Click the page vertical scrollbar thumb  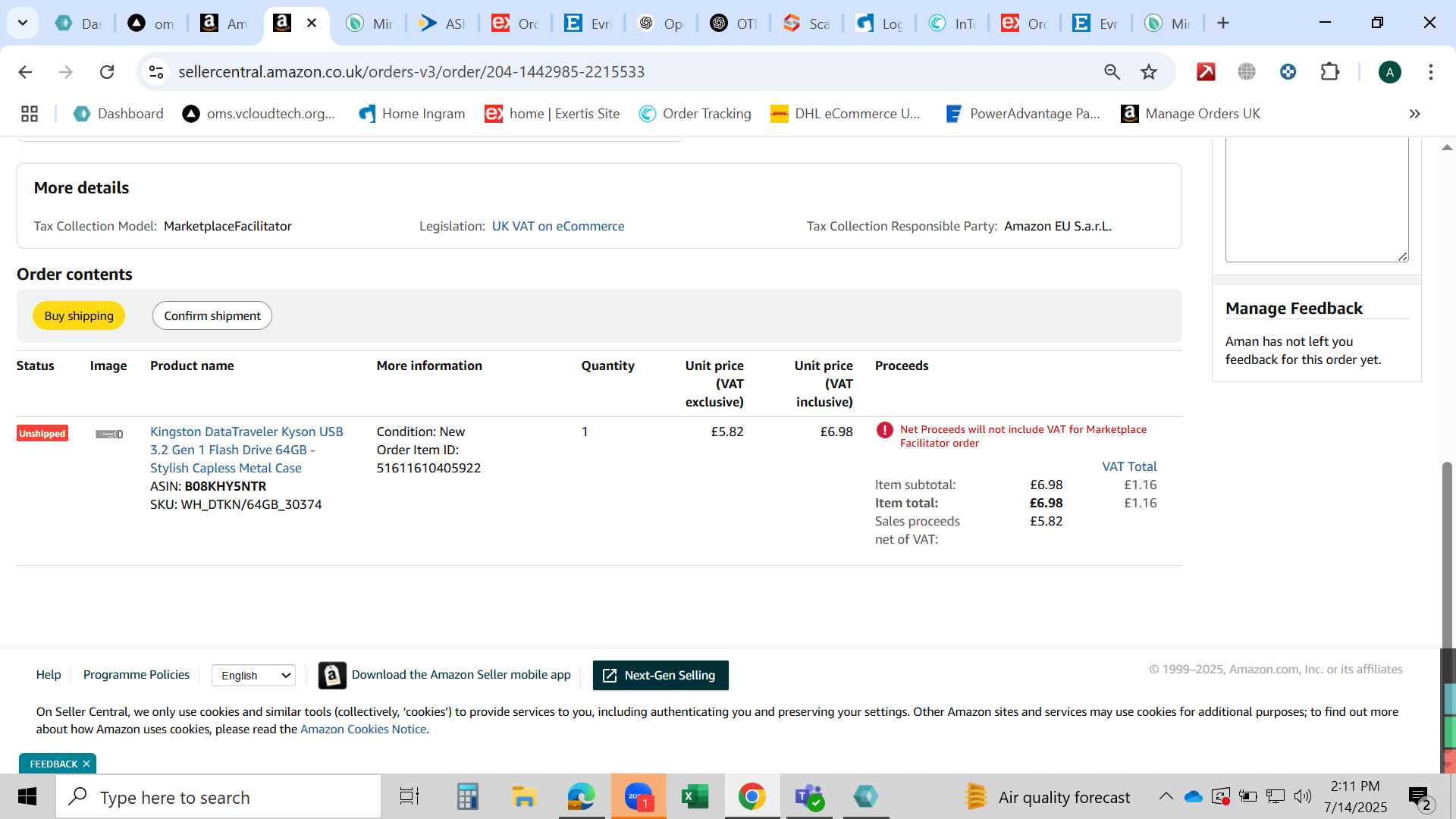tap(1447, 554)
